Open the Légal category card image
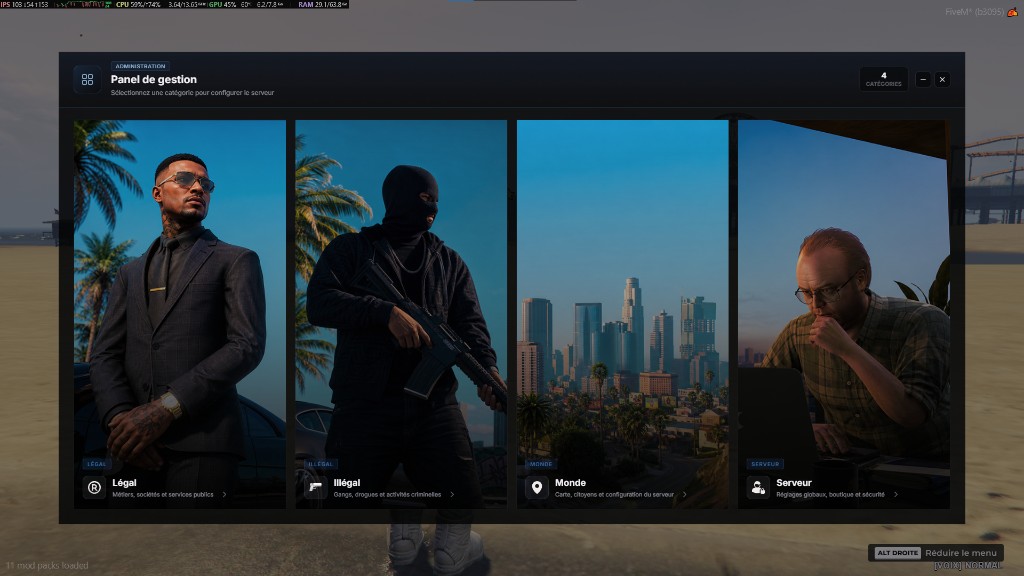The height and width of the screenshot is (576, 1024). click(x=180, y=313)
